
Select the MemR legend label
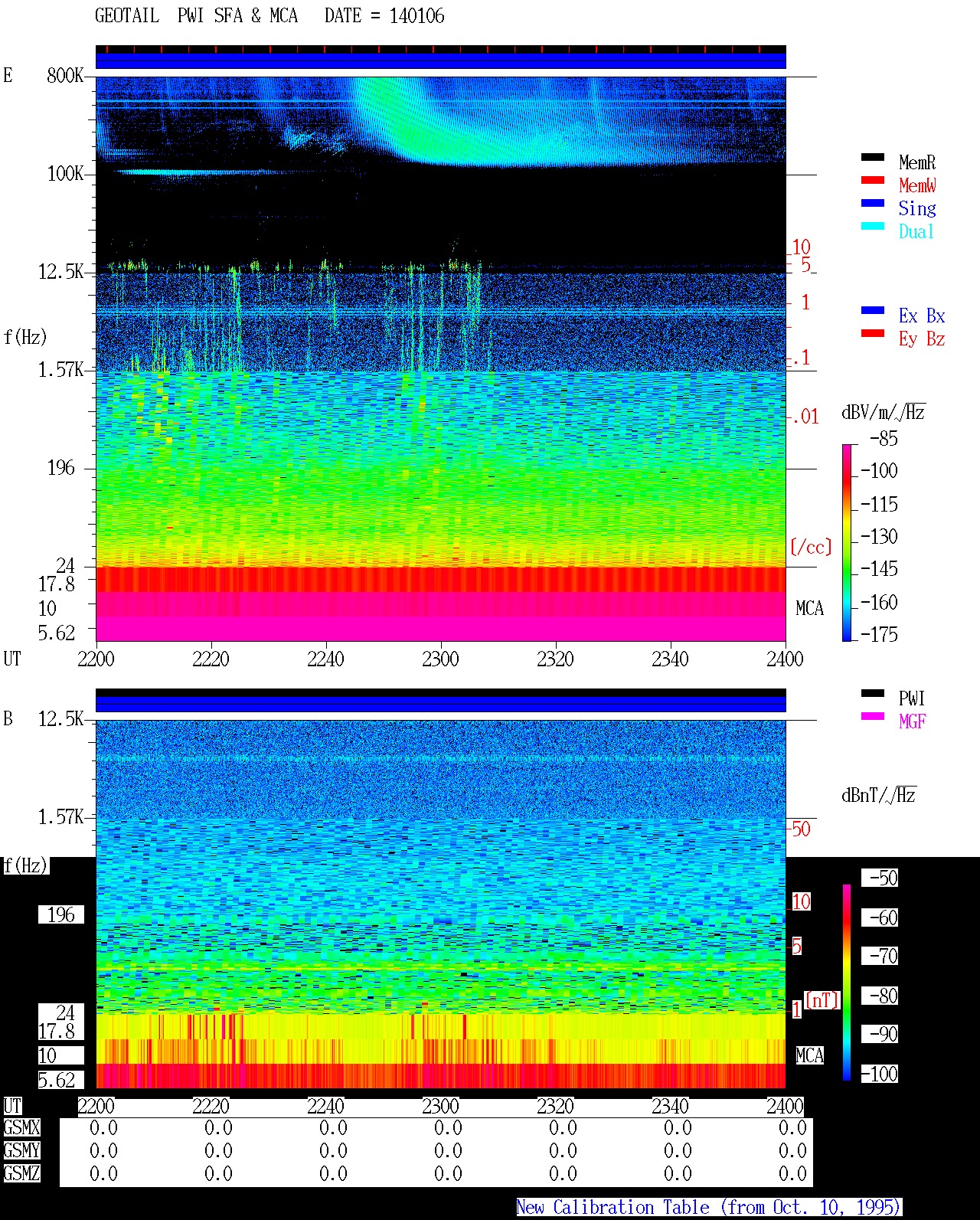[x=917, y=162]
